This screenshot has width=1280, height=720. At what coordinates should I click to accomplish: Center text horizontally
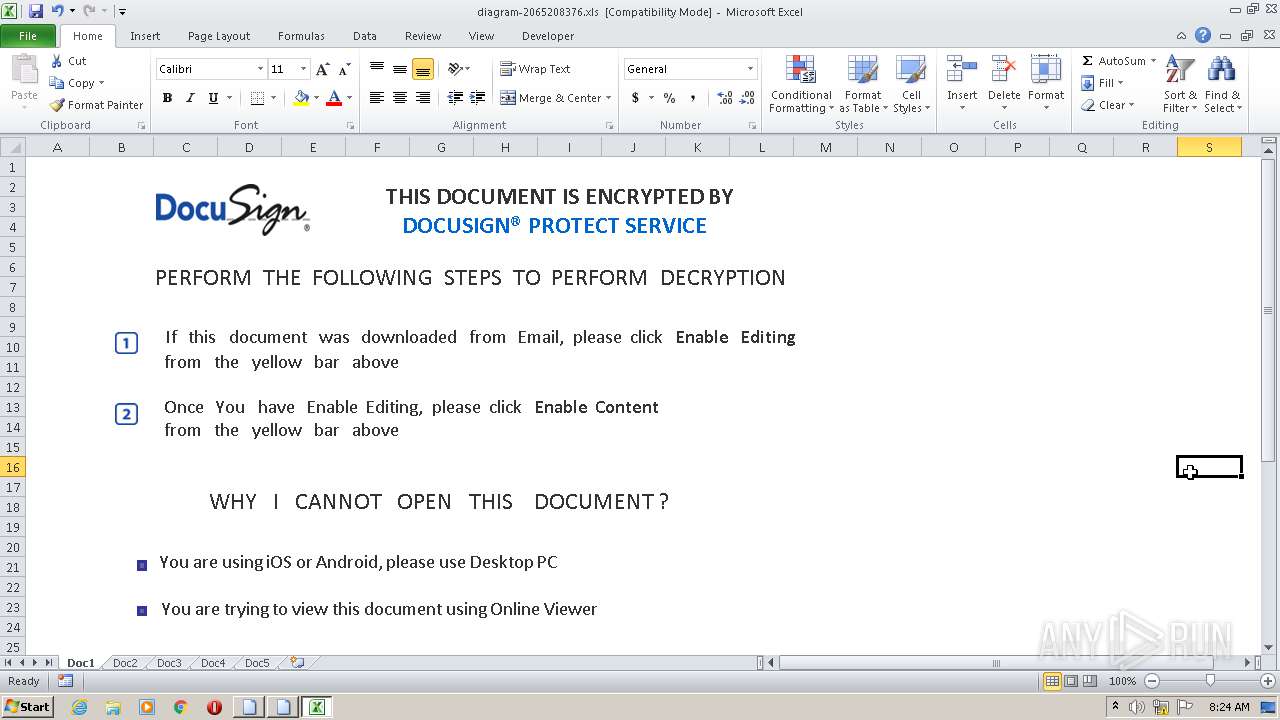tap(400, 98)
